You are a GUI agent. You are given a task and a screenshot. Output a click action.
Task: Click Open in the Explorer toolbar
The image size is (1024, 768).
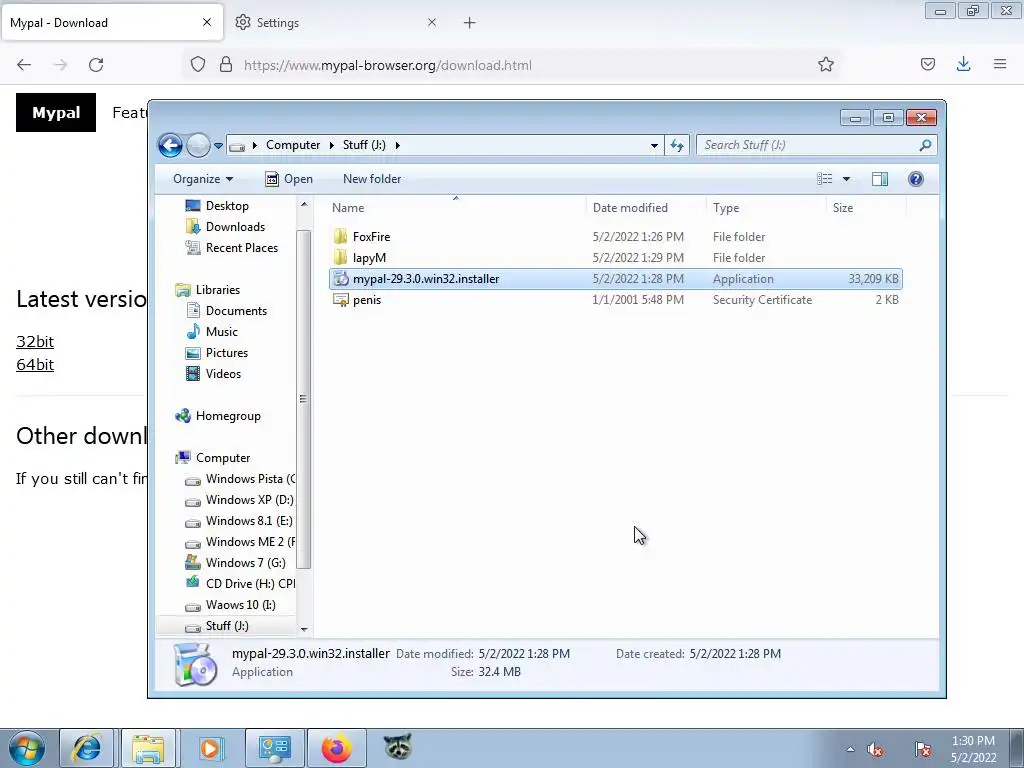tap(289, 179)
